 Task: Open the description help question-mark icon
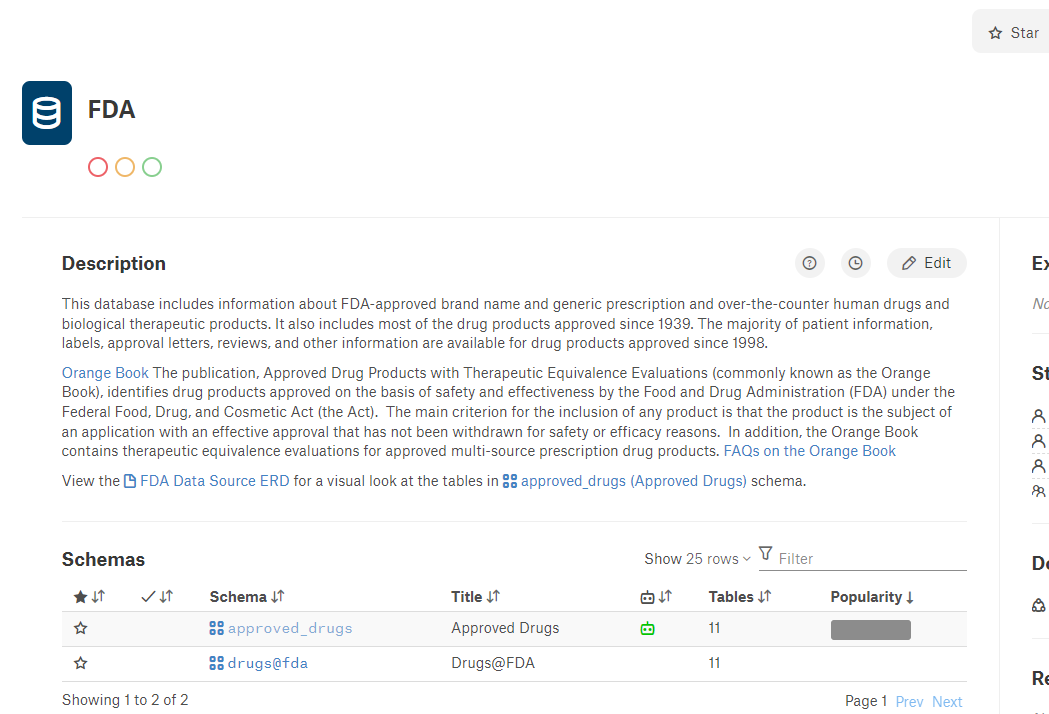809,263
